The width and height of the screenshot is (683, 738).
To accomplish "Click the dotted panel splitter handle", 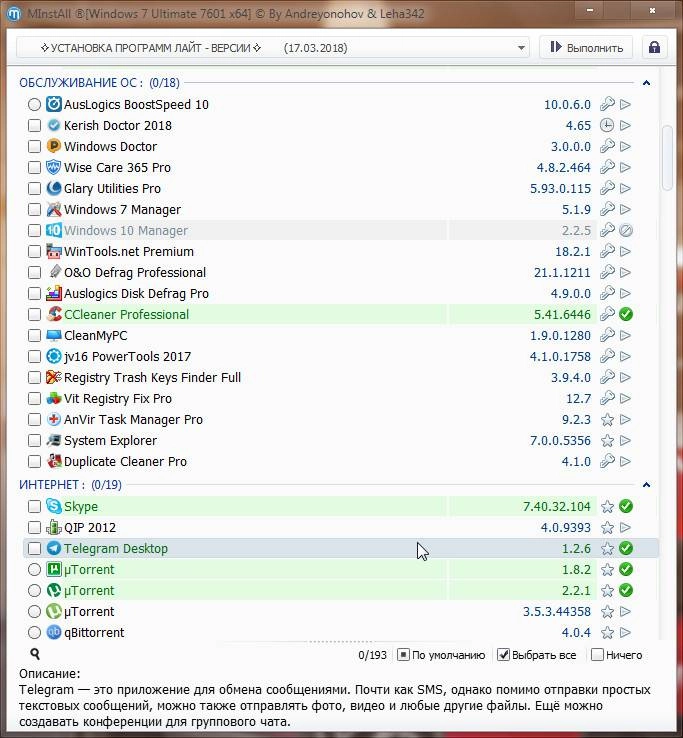I will point(341,642).
